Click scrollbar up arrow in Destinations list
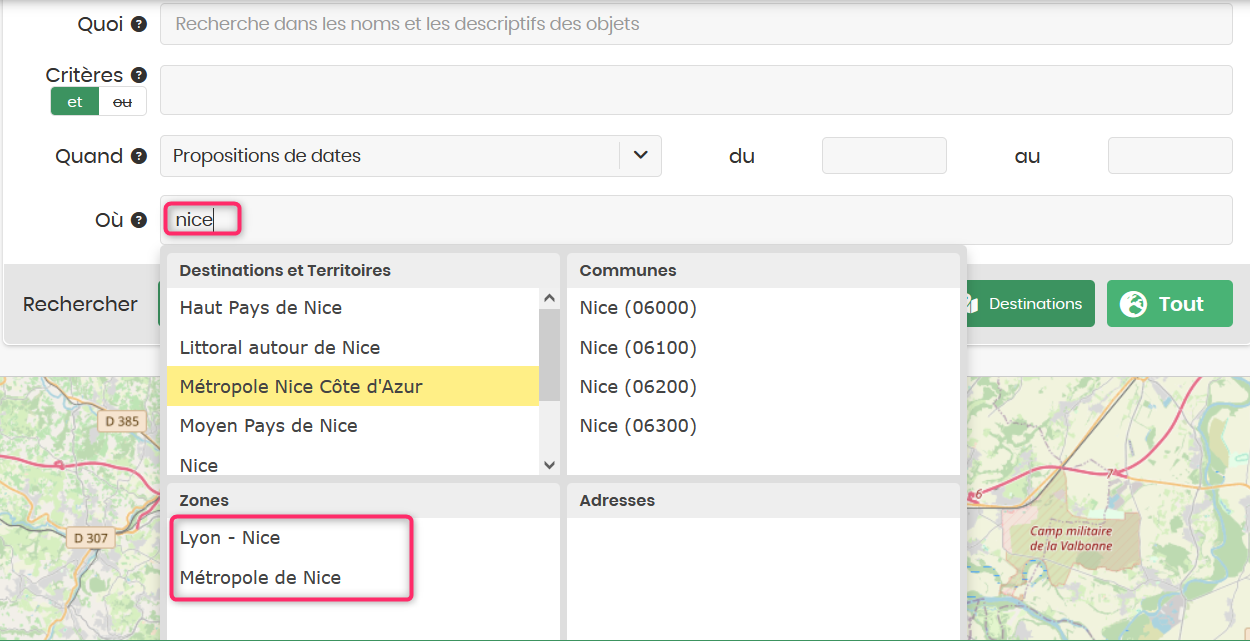 (549, 298)
